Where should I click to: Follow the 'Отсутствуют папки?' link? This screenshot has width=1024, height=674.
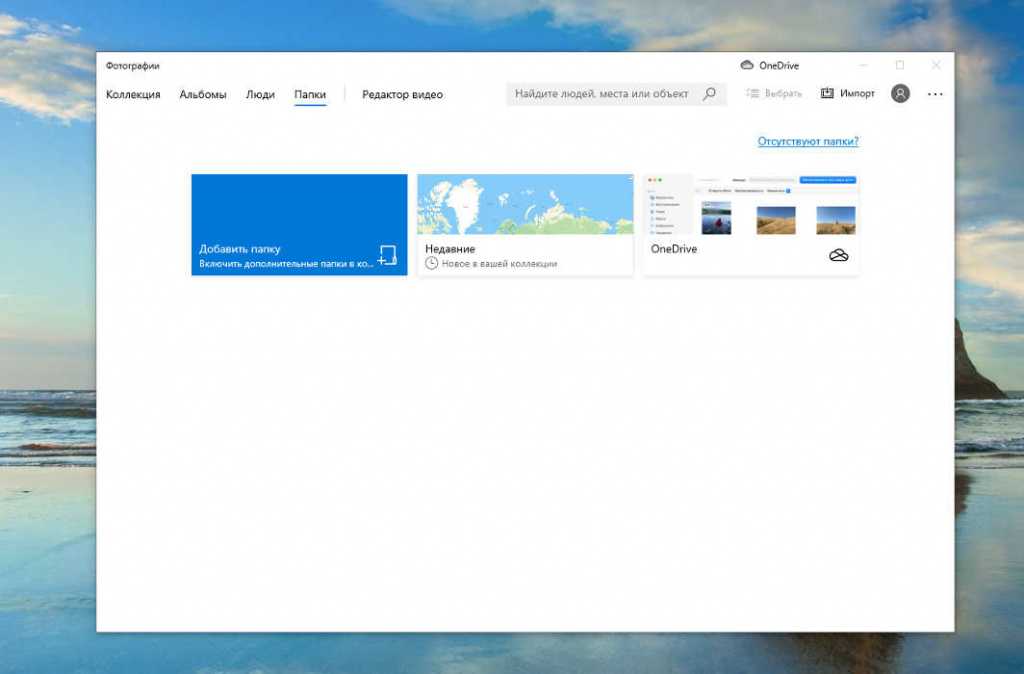pos(808,142)
